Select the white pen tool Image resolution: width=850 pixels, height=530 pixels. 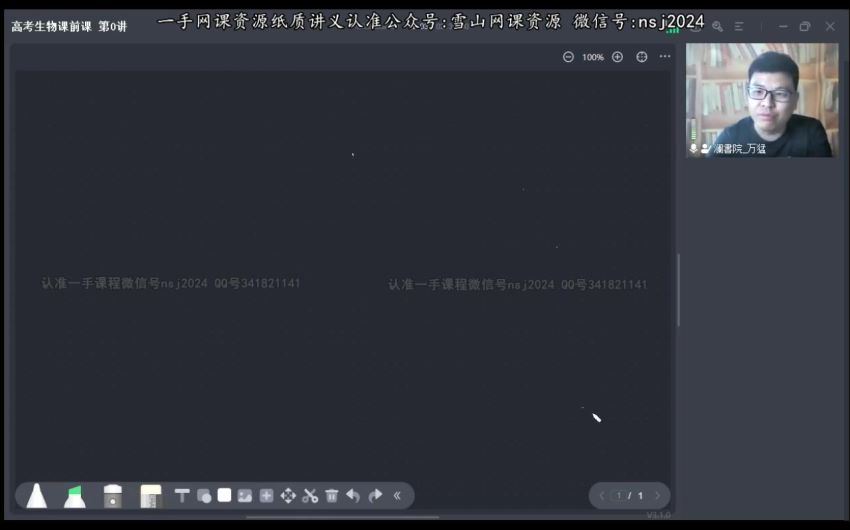pos(37,495)
